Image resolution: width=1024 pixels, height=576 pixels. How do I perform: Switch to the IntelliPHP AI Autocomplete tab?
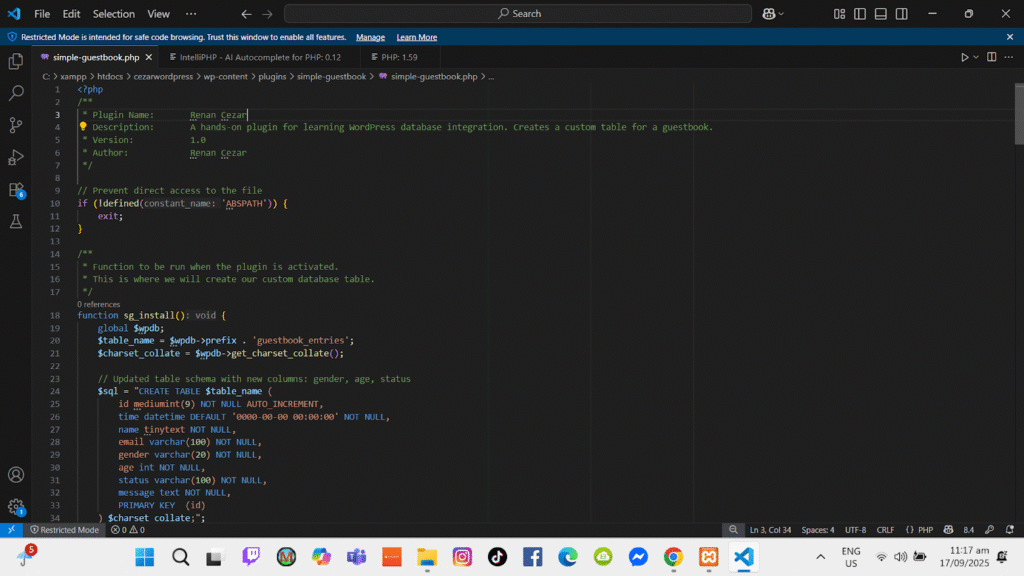coord(254,57)
